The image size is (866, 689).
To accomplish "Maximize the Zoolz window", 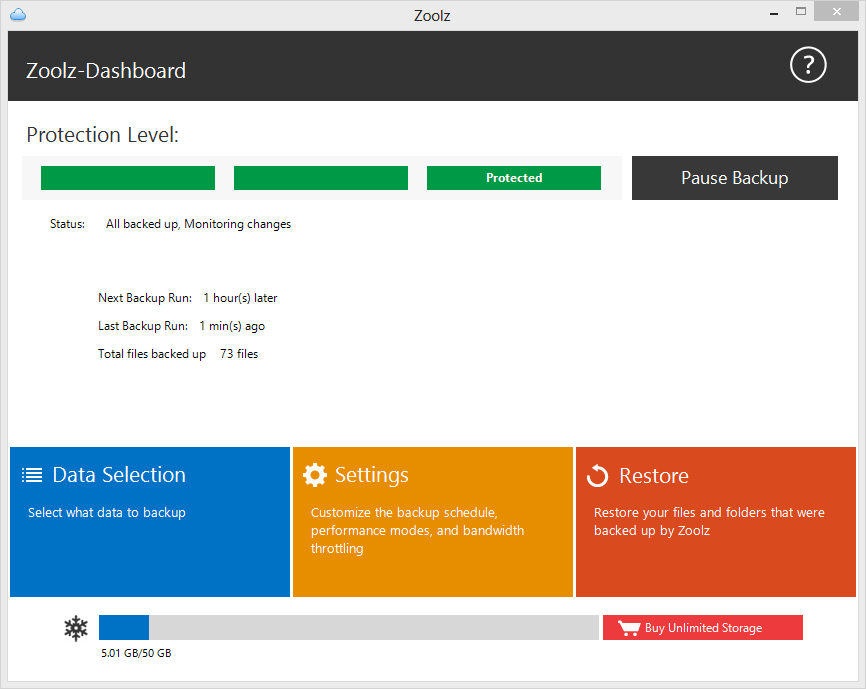I will tap(801, 12).
